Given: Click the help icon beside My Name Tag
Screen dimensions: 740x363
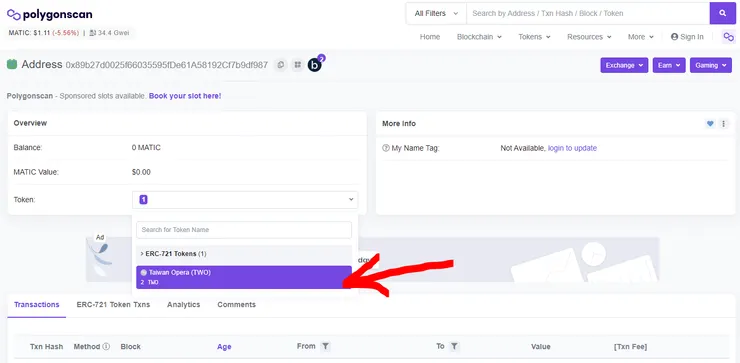Looking at the screenshot, I should click(x=386, y=148).
